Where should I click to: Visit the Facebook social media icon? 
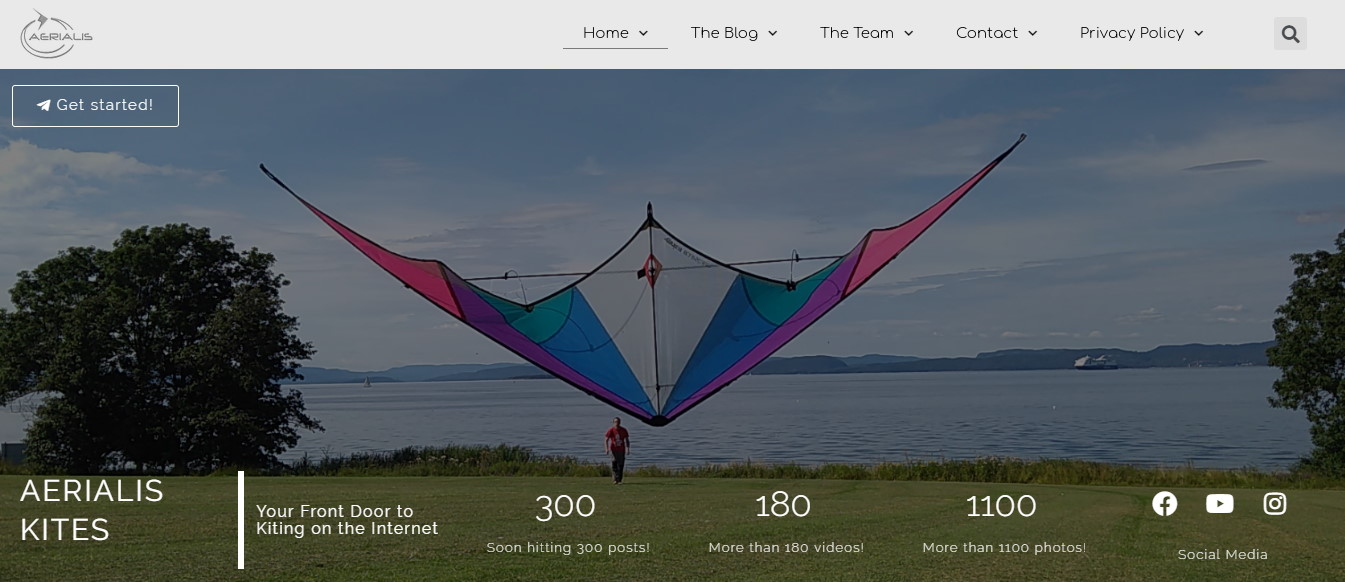(1165, 504)
